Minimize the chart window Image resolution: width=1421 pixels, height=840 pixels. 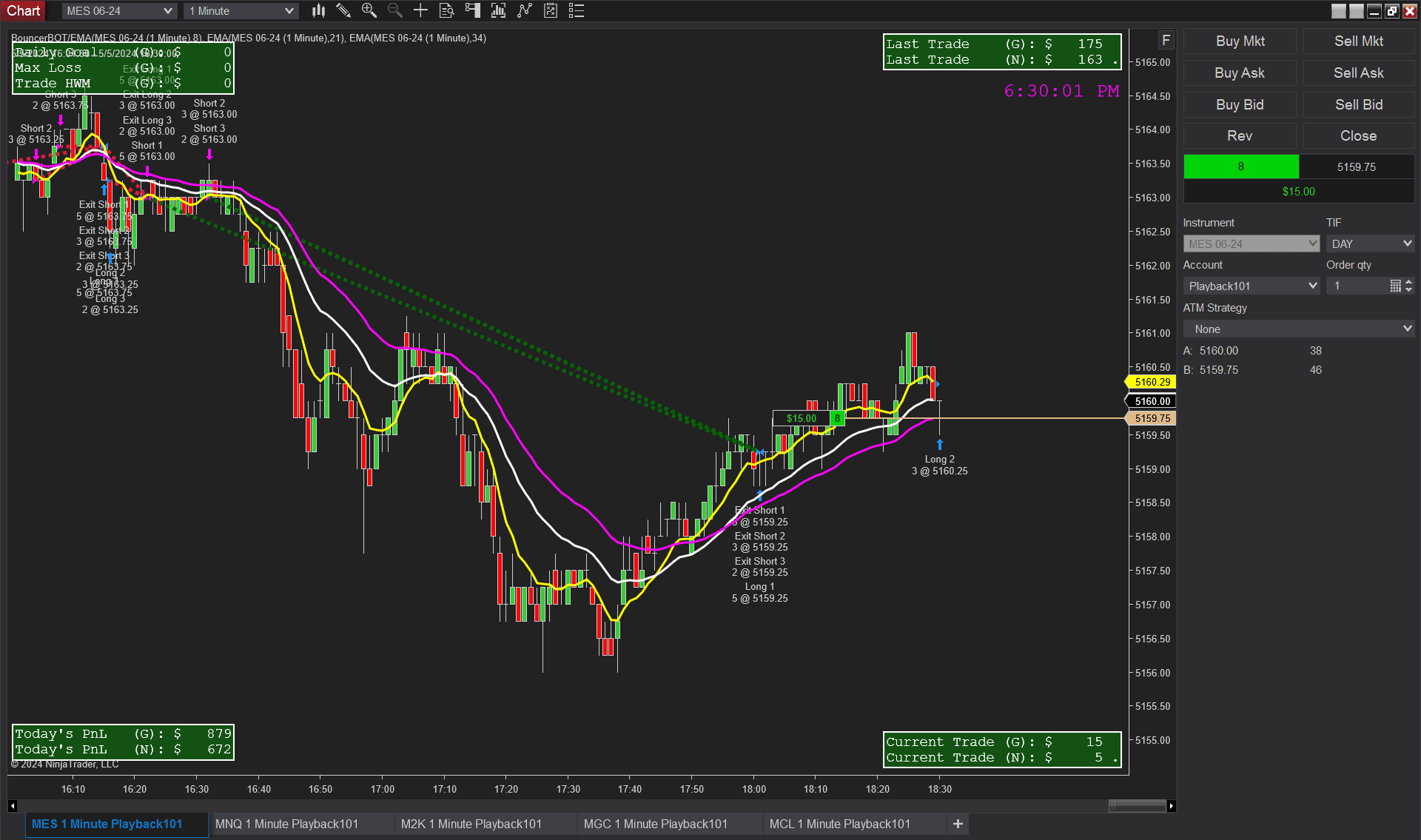1374,10
